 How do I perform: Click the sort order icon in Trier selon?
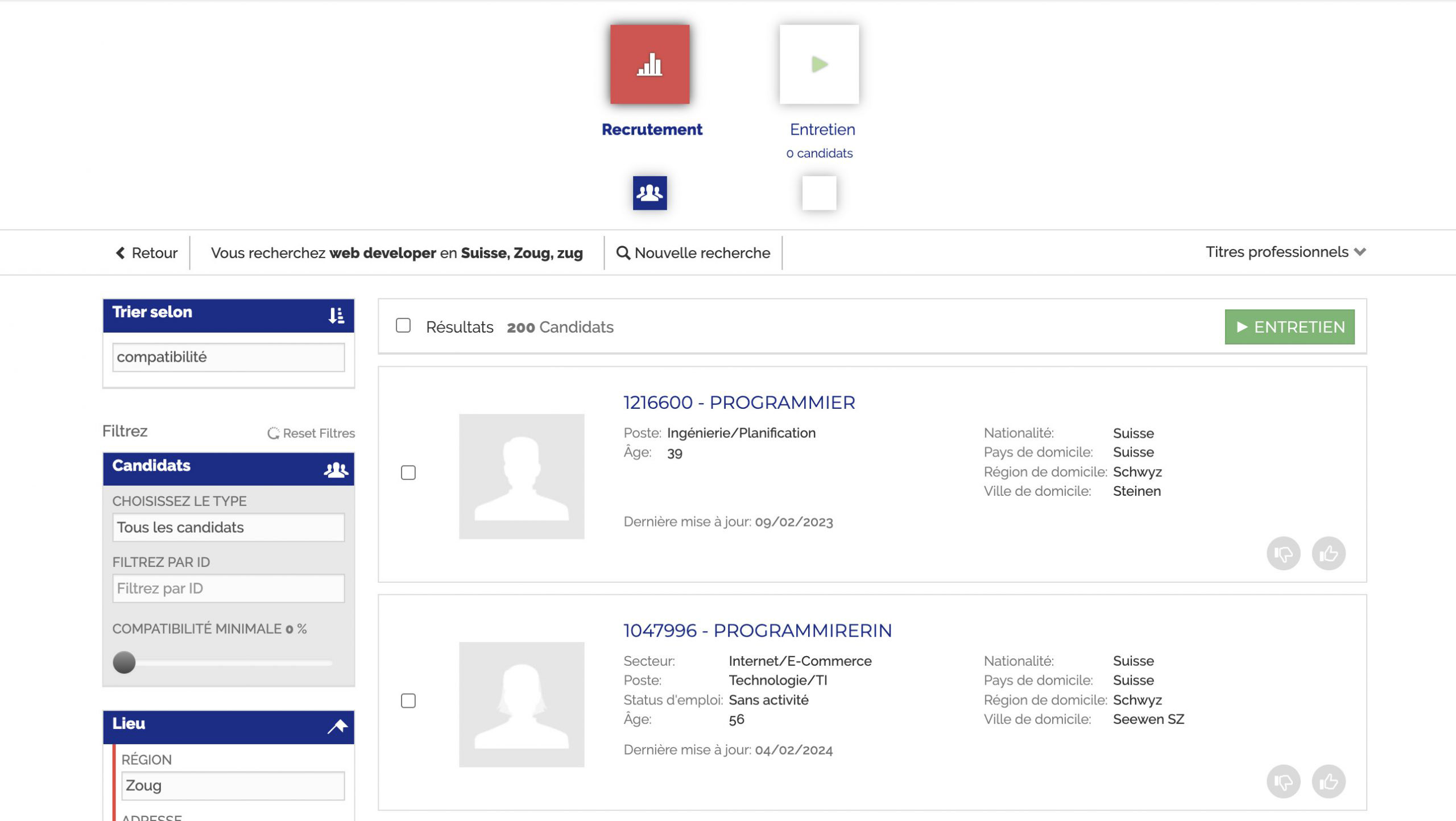click(x=336, y=315)
